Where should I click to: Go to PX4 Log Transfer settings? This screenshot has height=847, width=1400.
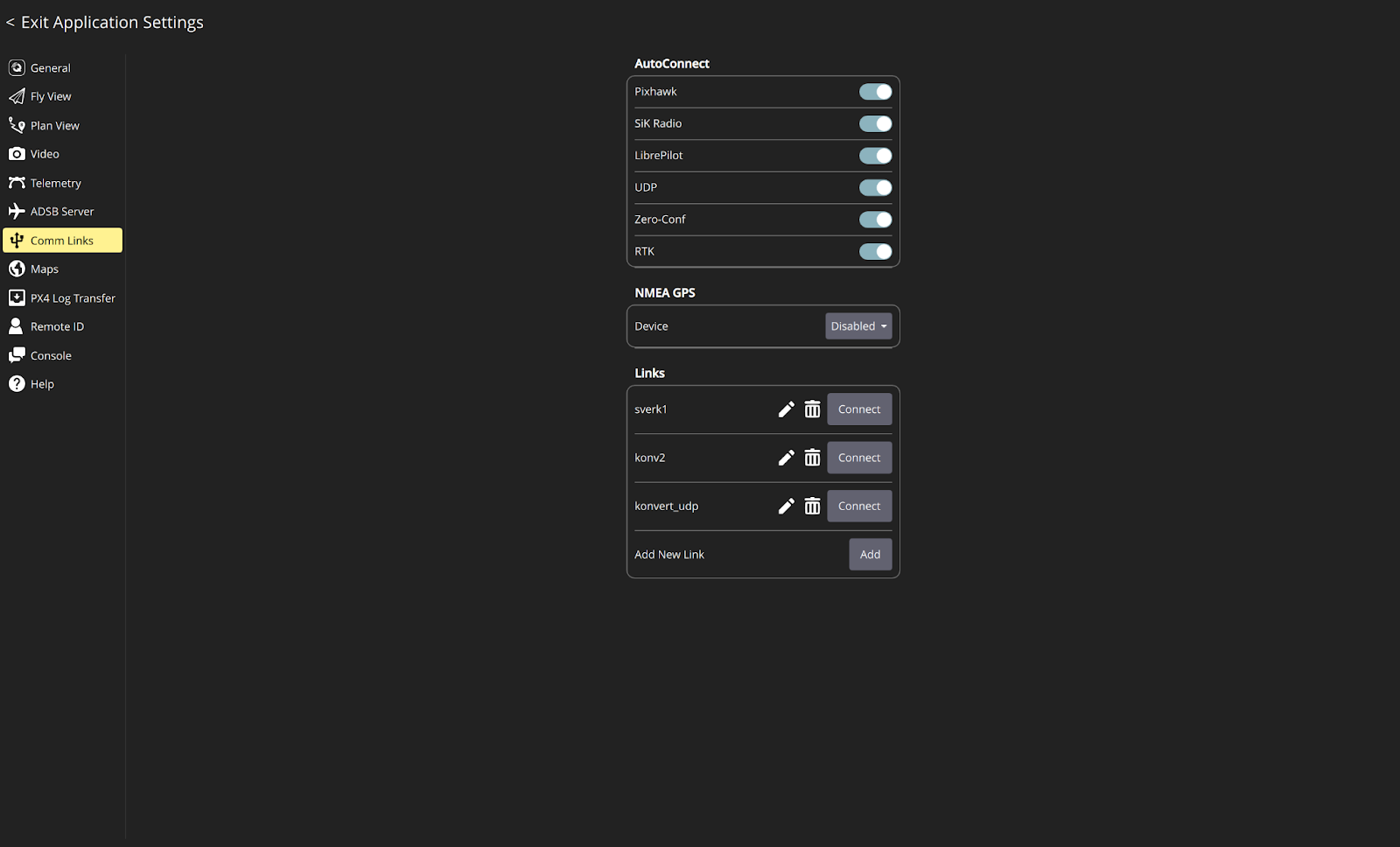(x=72, y=298)
